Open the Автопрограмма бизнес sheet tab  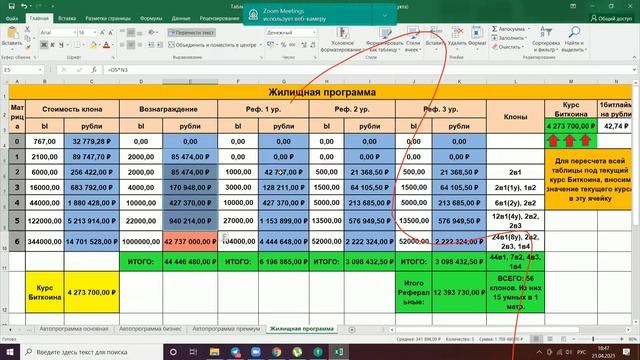click(x=150, y=329)
